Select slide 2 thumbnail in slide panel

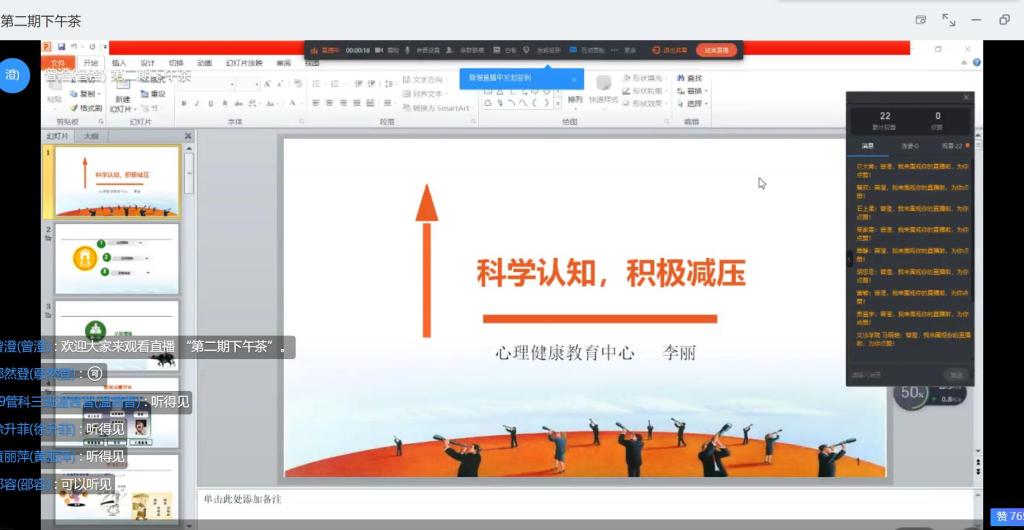coord(117,258)
